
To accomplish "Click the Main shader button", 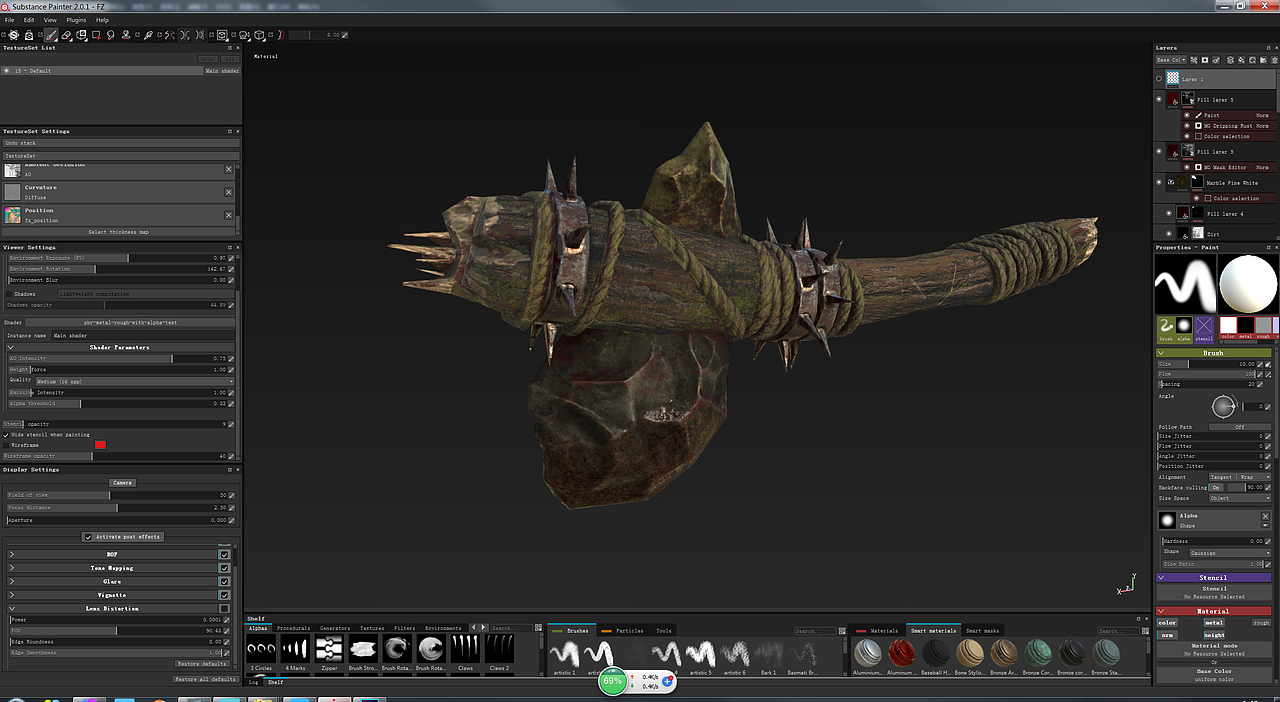I will coord(222,71).
